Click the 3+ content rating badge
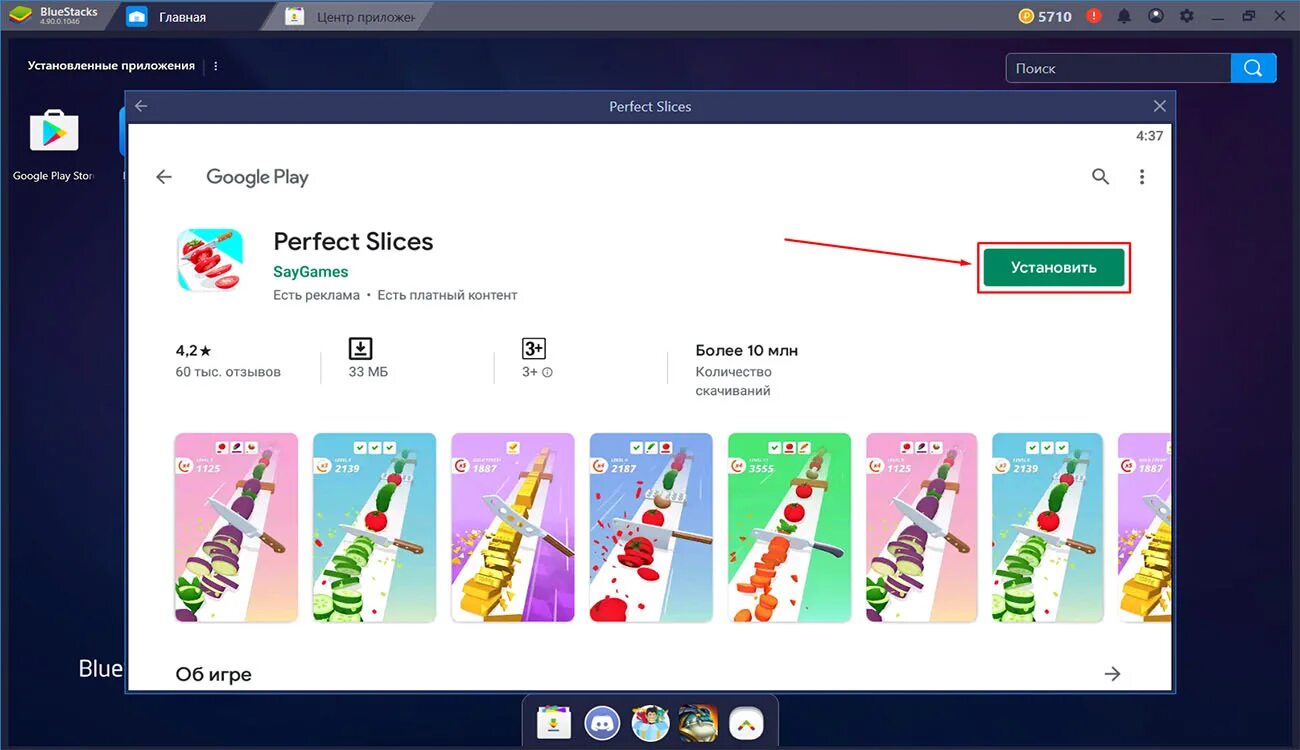This screenshot has width=1300, height=750. point(534,348)
